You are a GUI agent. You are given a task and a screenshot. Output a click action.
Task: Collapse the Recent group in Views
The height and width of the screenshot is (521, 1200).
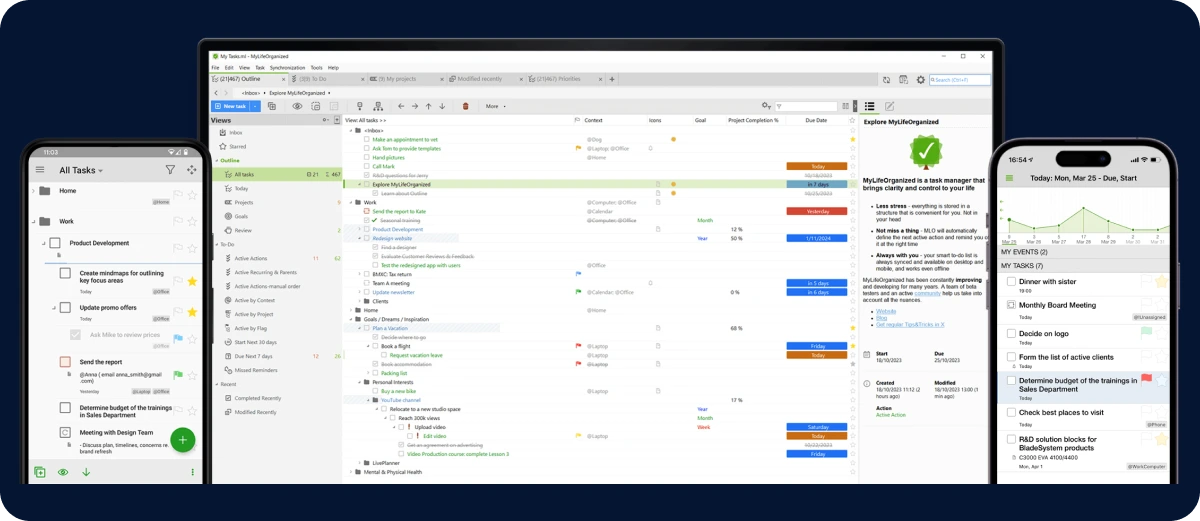tap(216, 384)
